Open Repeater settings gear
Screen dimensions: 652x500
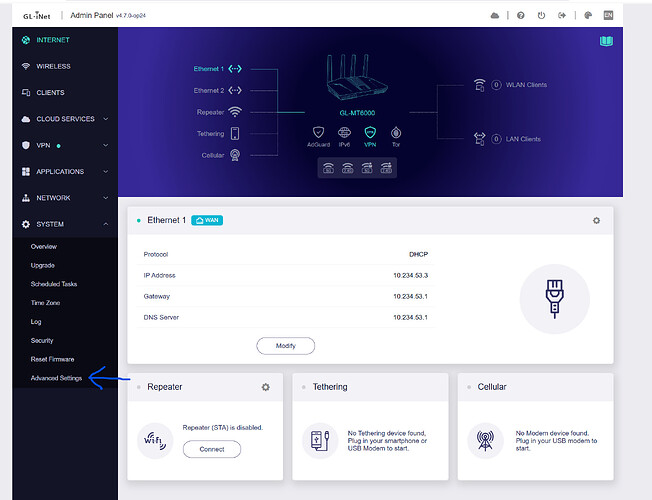click(x=265, y=387)
